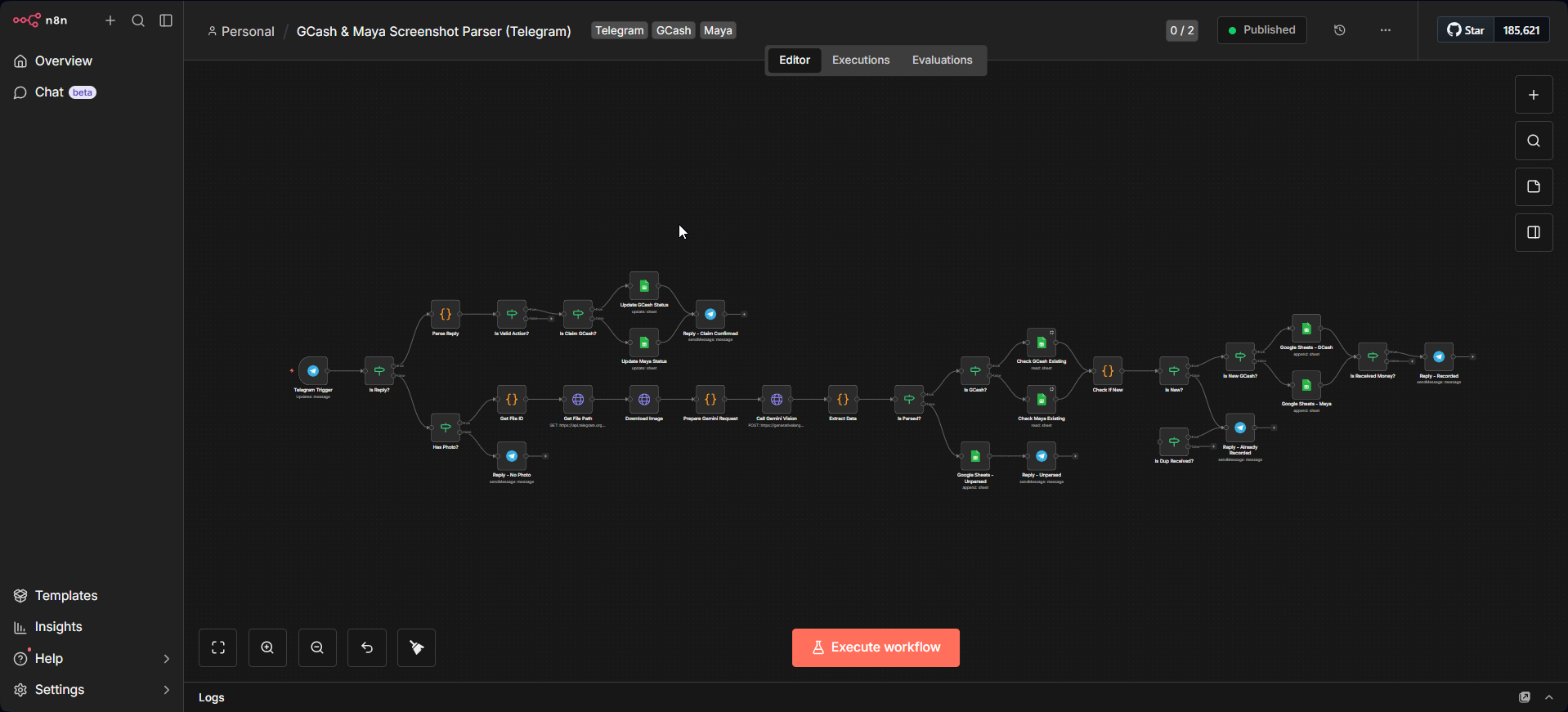Open search from sidebar magnifier icon

click(x=138, y=20)
